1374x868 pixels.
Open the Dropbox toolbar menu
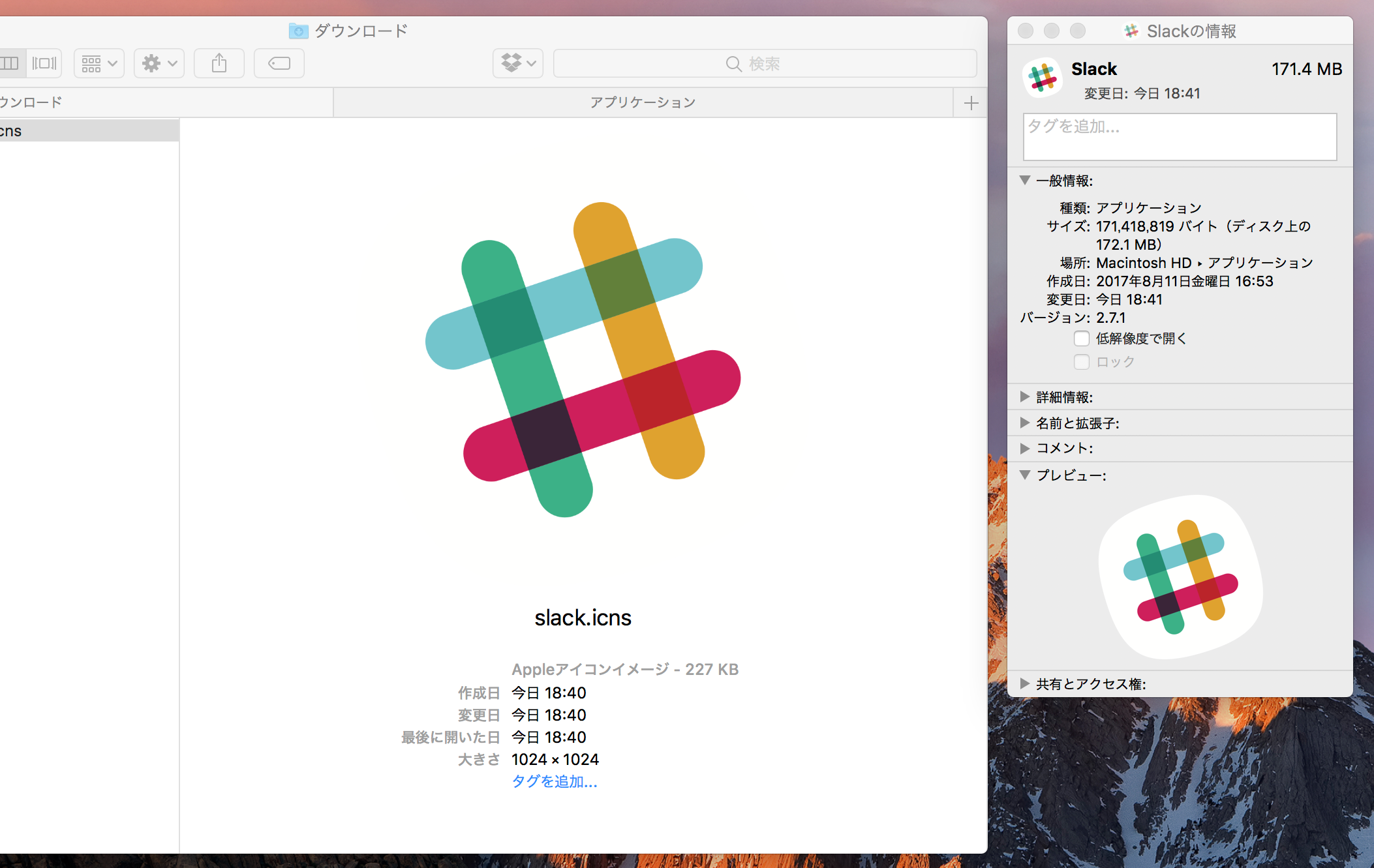518,63
